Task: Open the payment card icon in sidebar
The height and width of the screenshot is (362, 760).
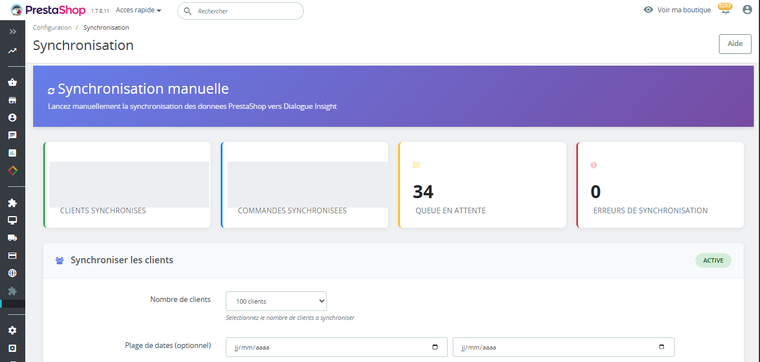Action: (x=13, y=255)
